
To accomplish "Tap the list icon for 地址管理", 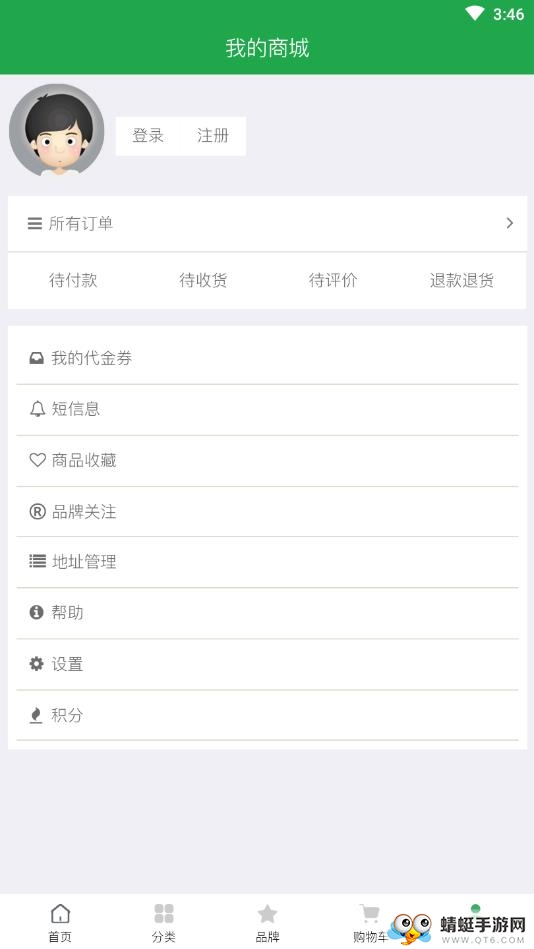I will (x=37, y=562).
